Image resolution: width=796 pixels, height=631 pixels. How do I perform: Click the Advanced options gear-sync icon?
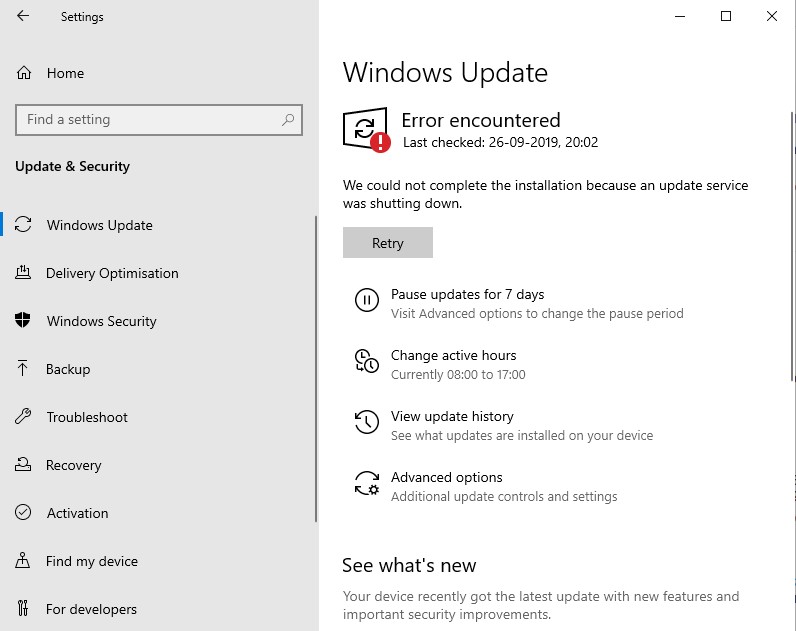367,483
